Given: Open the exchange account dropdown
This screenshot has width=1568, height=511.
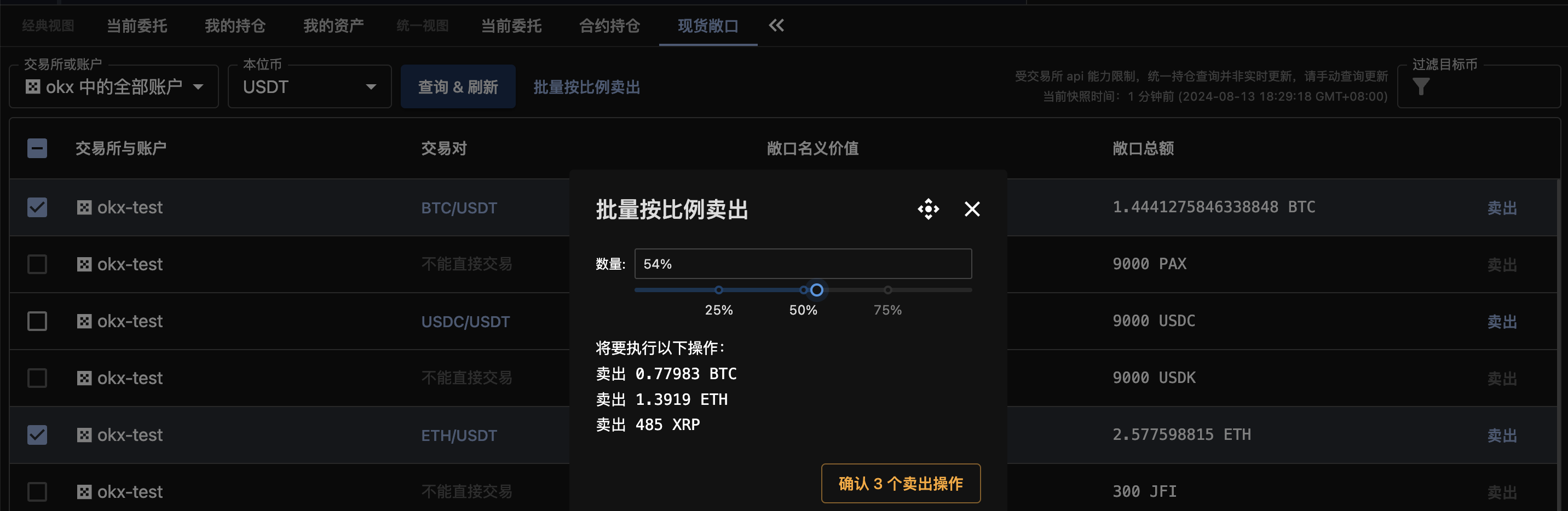Looking at the screenshot, I should tap(114, 87).
